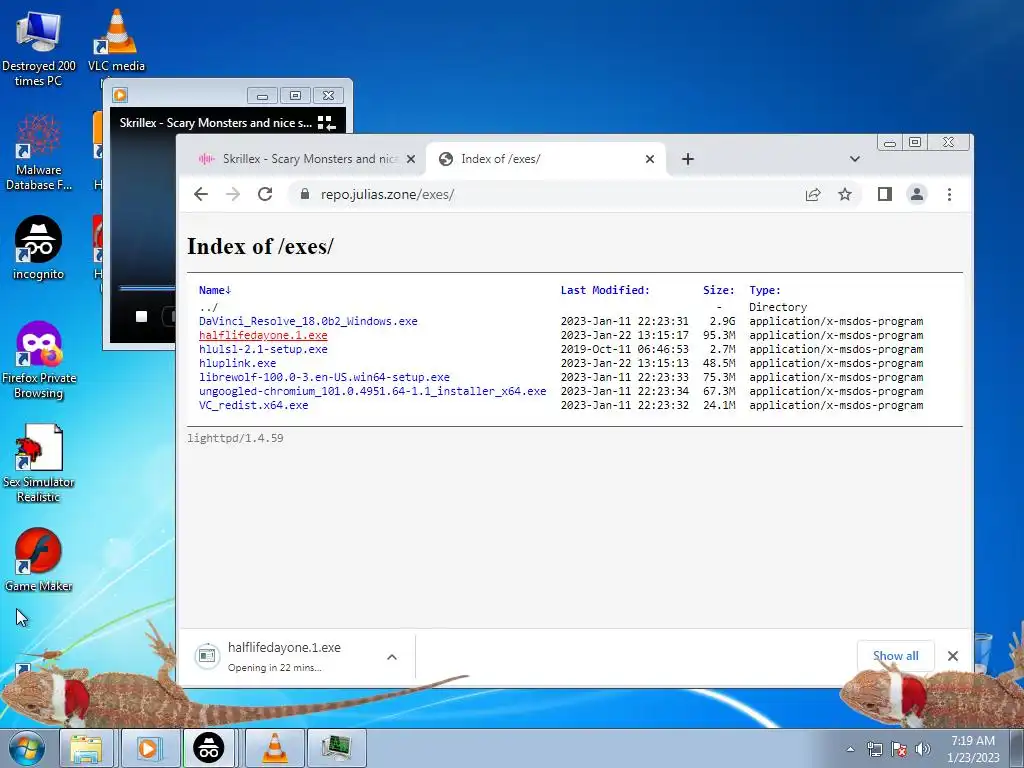
Task: Open the volume speaker tray icon
Action: (922, 749)
